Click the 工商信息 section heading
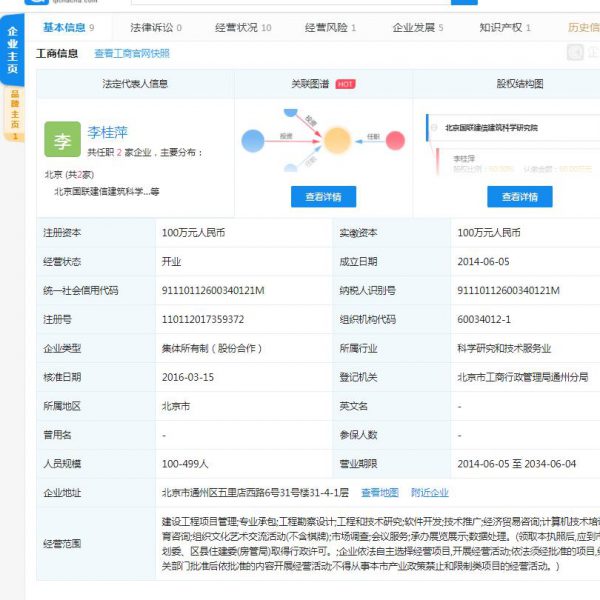600x600 pixels. point(57,54)
